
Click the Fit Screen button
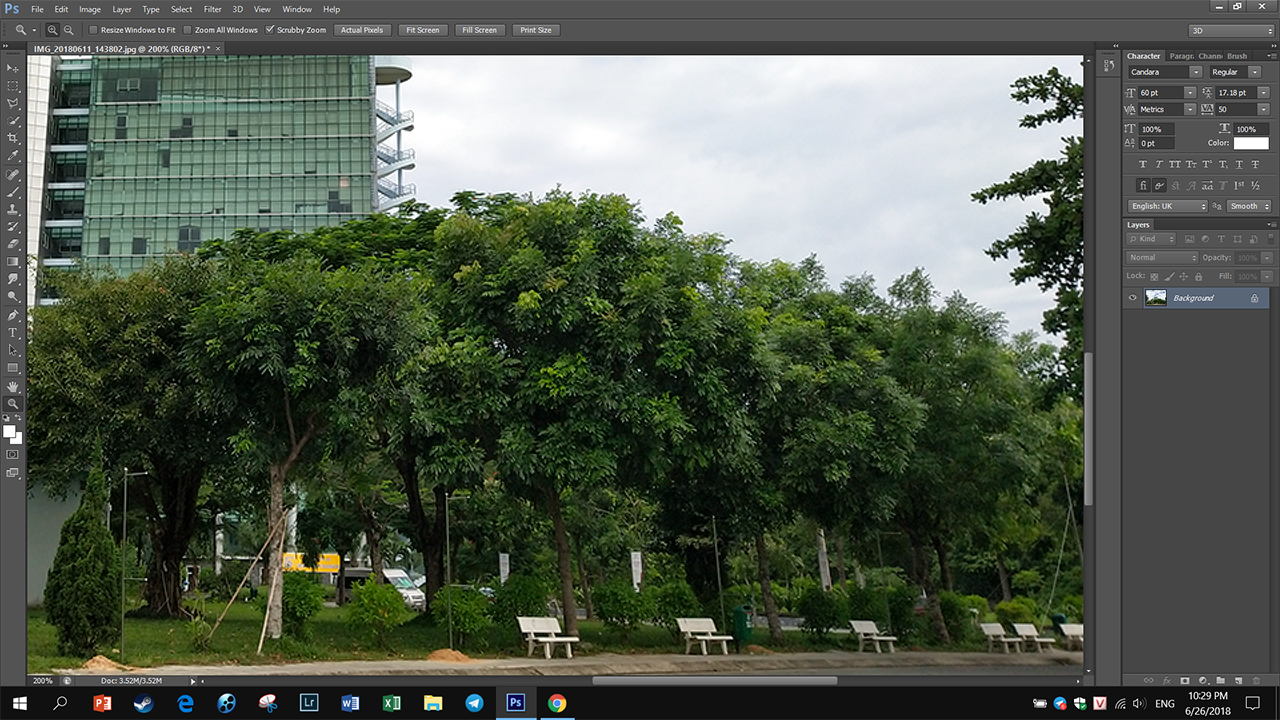(x=422, y=30)
